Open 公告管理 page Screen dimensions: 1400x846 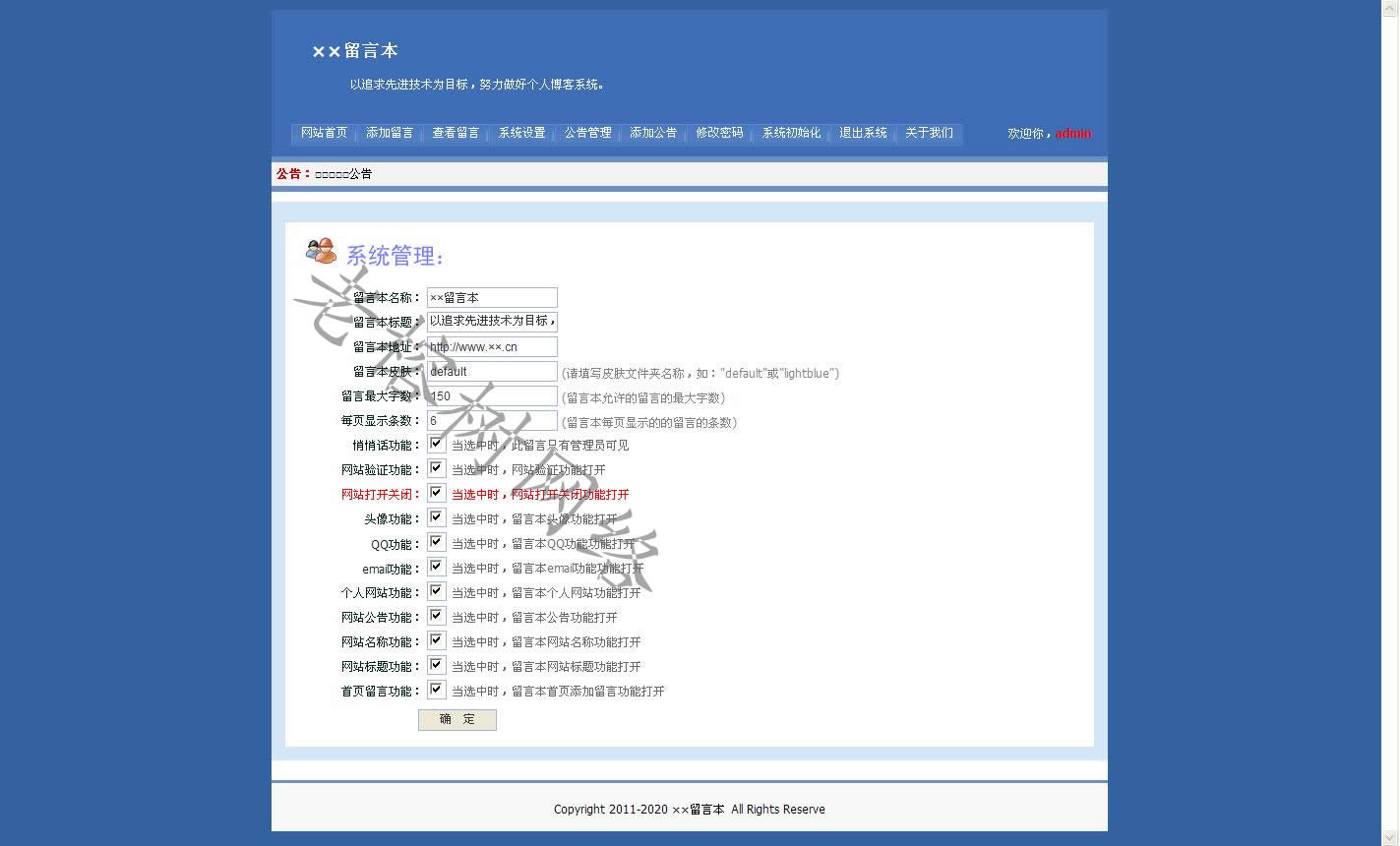tap(587, 133)
